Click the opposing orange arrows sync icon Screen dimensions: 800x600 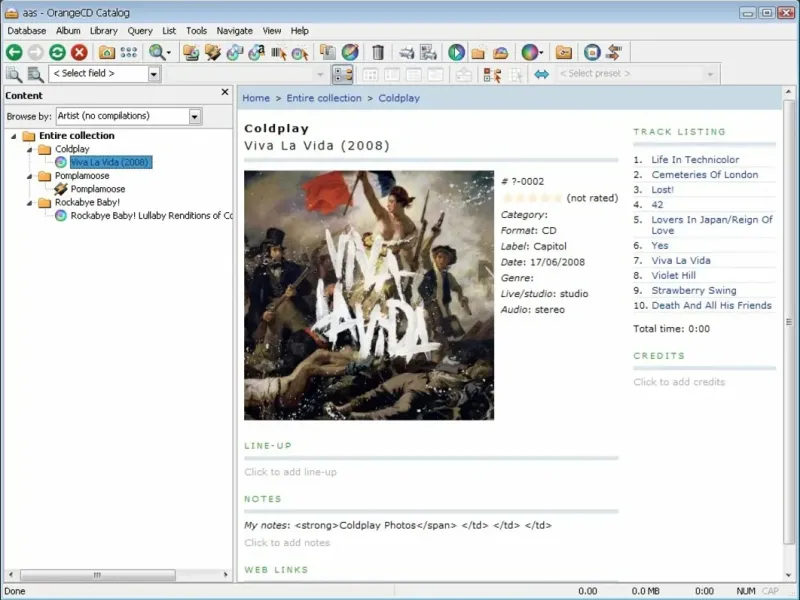click(614, 52)
